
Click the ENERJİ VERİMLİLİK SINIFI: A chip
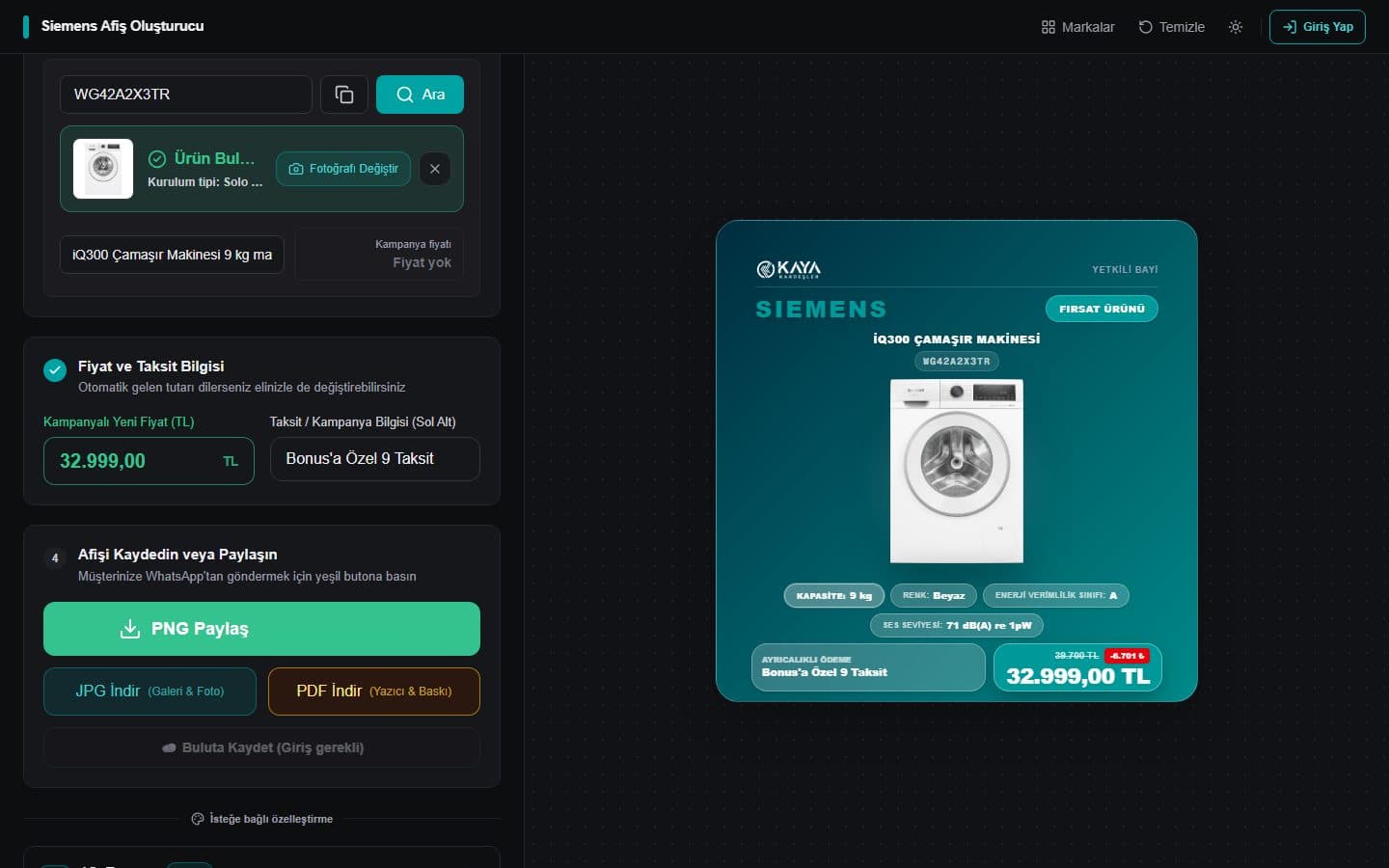pos(1056,596)
